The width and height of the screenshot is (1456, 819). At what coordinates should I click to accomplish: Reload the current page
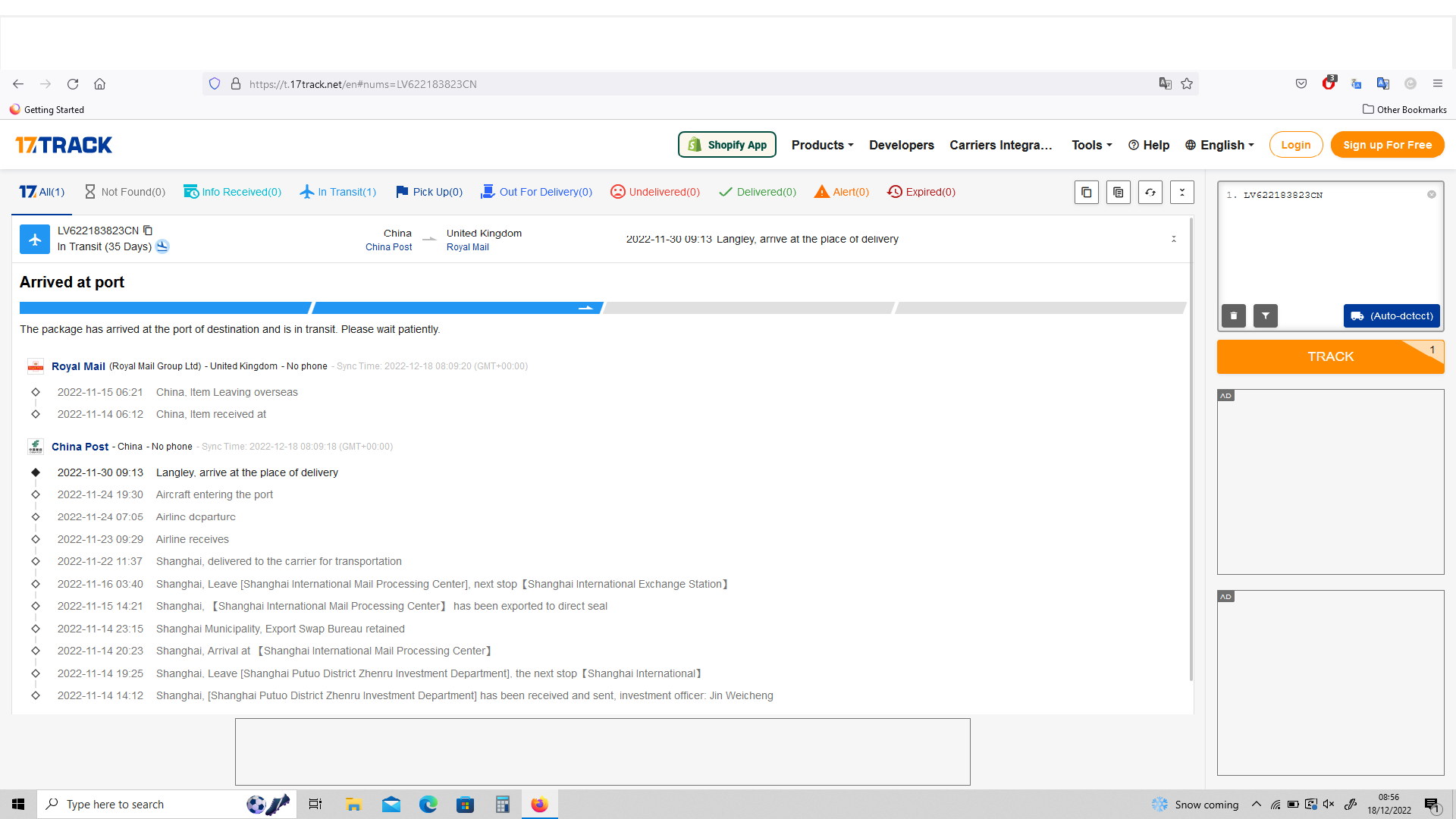[x=73, y=84]
